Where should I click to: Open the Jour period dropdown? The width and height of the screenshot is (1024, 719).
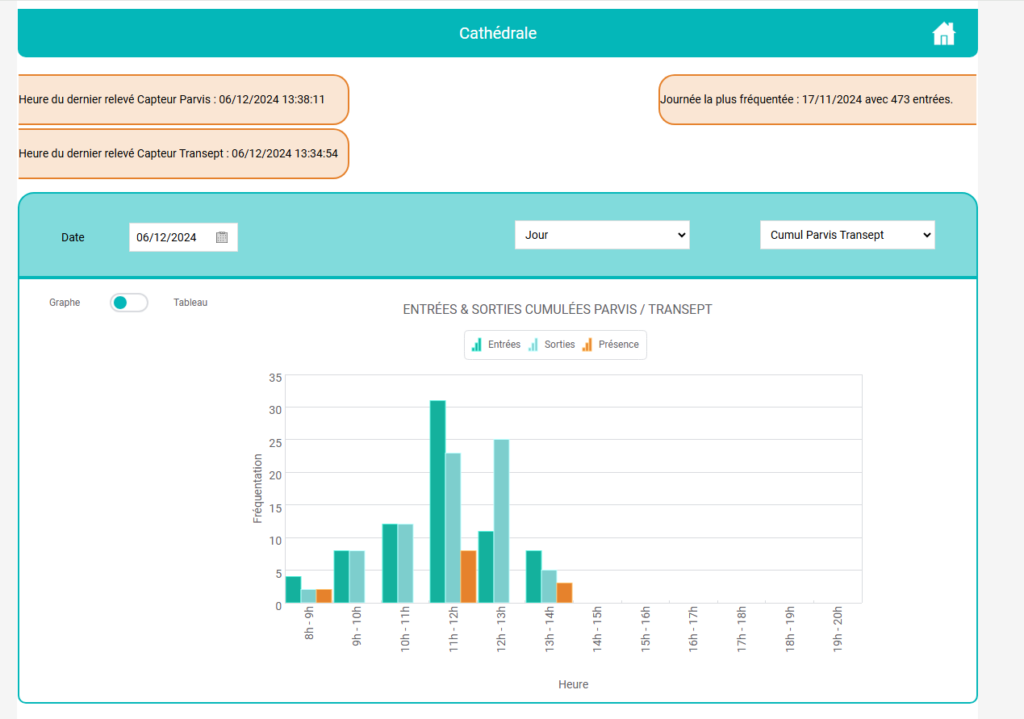[602, 235]
